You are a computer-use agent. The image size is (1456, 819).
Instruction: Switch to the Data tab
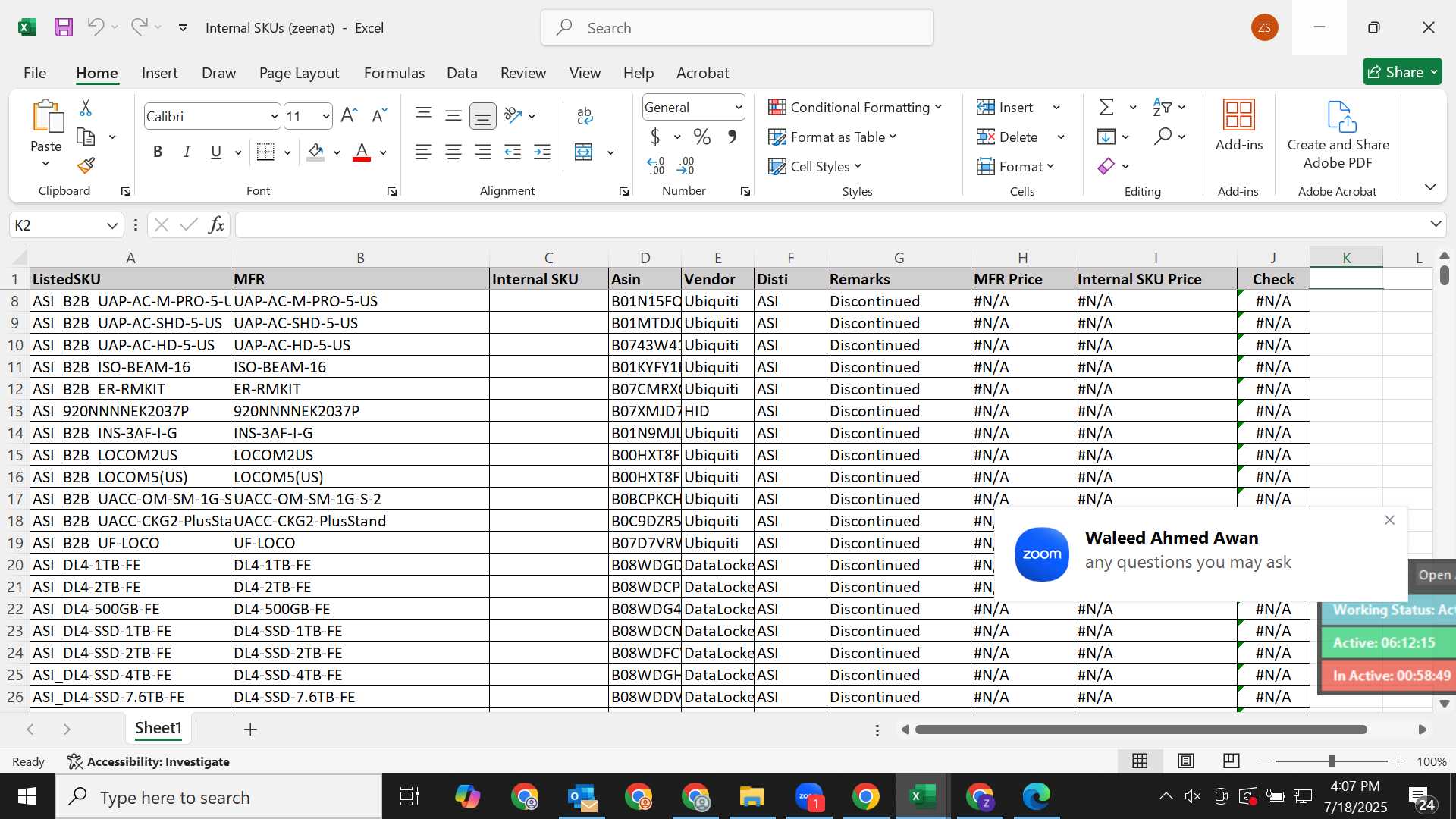(462, 73)
